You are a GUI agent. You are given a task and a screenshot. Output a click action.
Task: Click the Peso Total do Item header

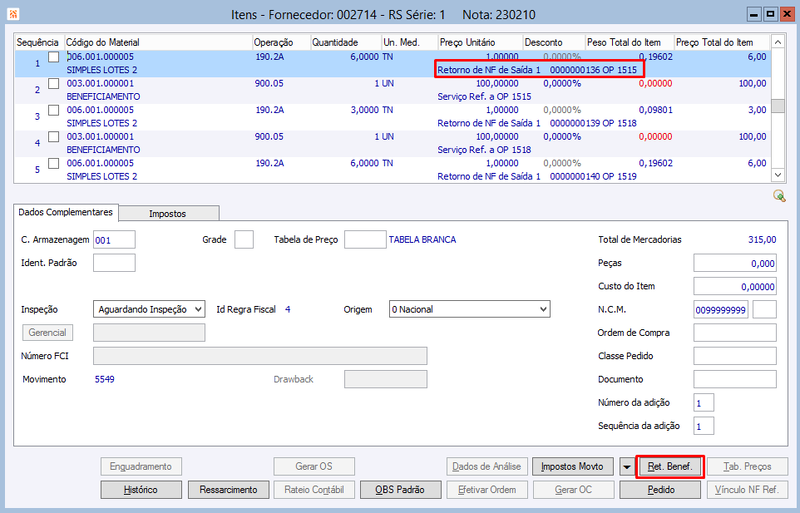pyautogui.click(x=630, y=42)
